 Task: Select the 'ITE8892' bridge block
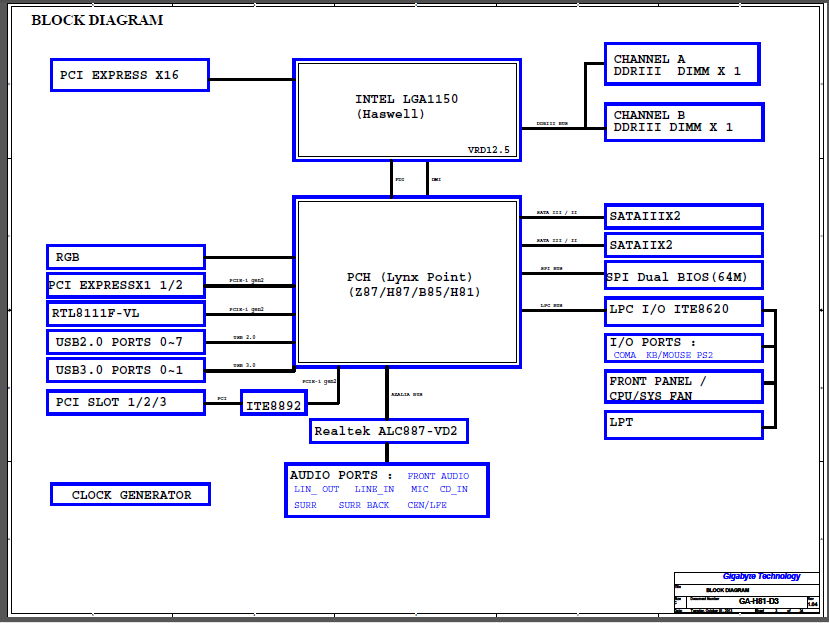(x=274, y=404)
